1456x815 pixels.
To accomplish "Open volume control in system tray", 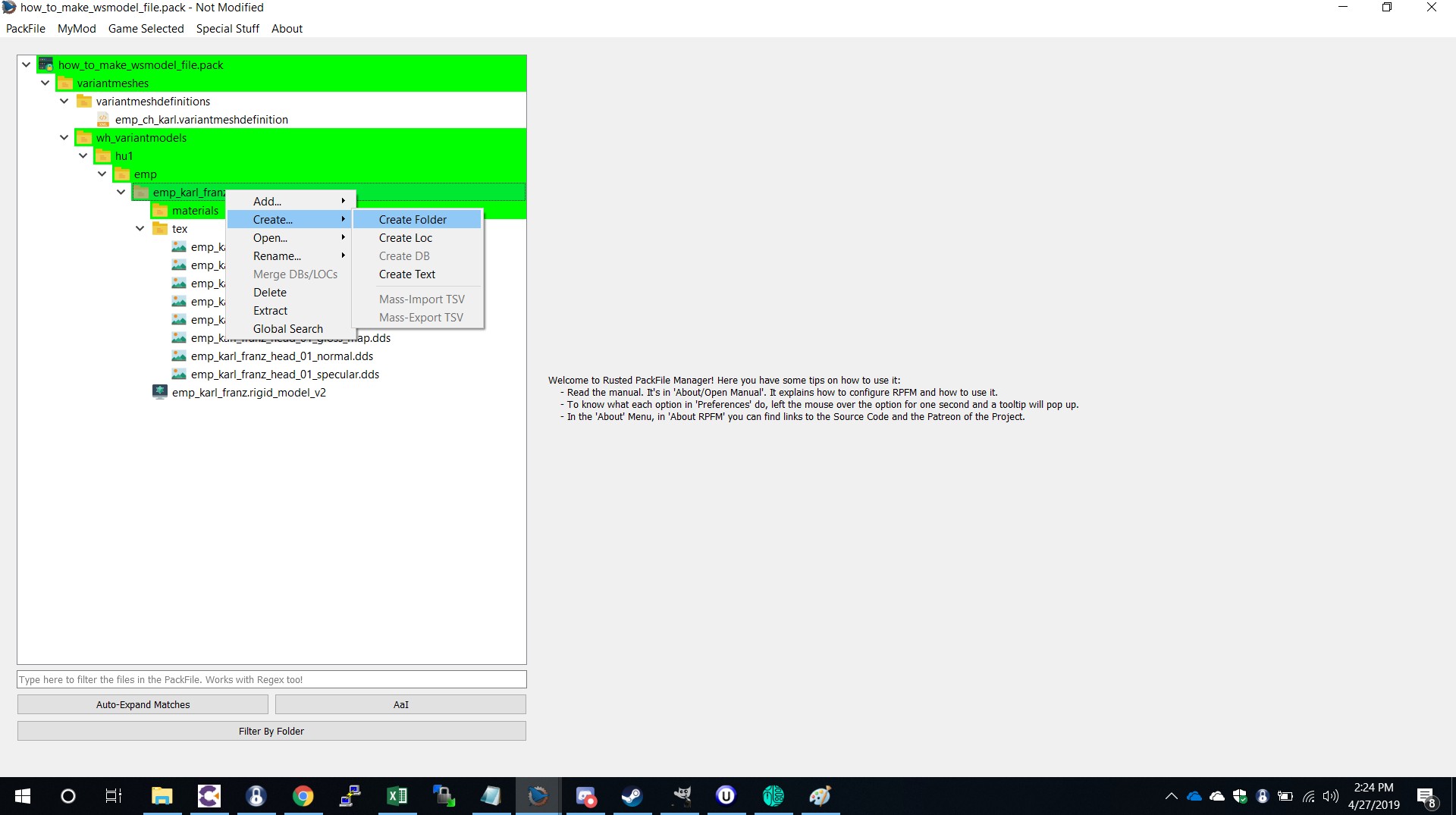I will coord(1331,796).
